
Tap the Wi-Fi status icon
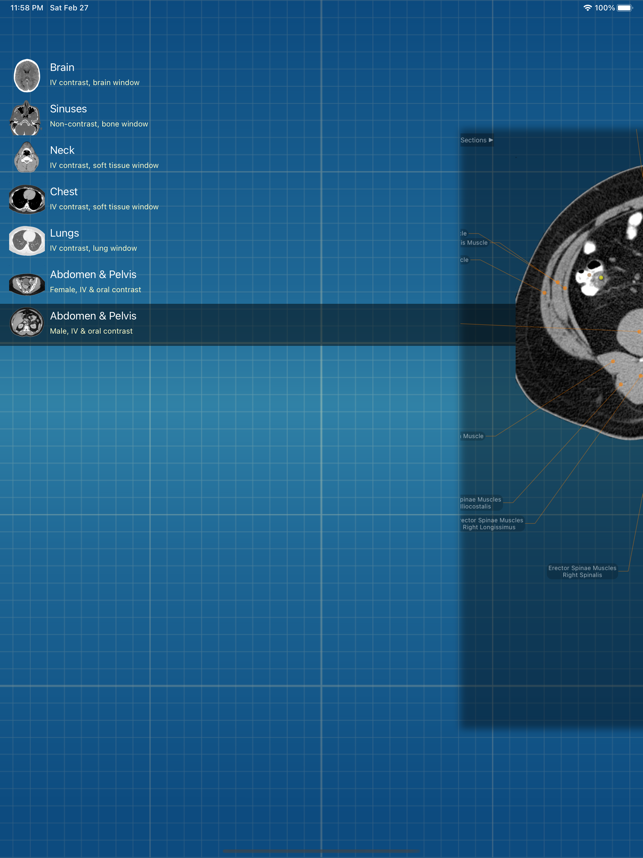click(586, 8)
